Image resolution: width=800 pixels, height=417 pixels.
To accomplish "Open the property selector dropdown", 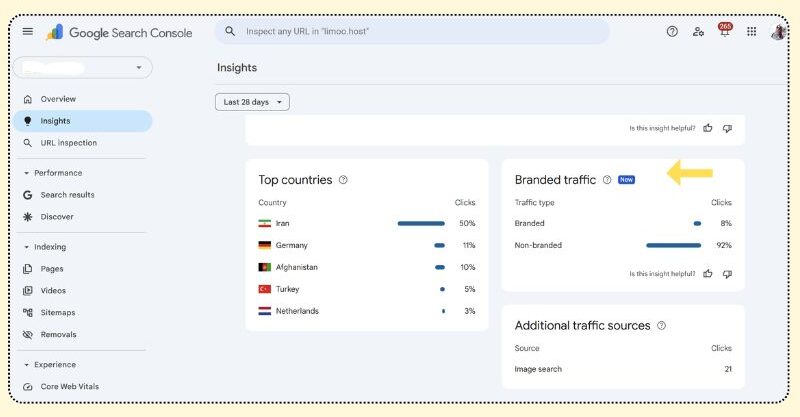I will click(83, 67).
